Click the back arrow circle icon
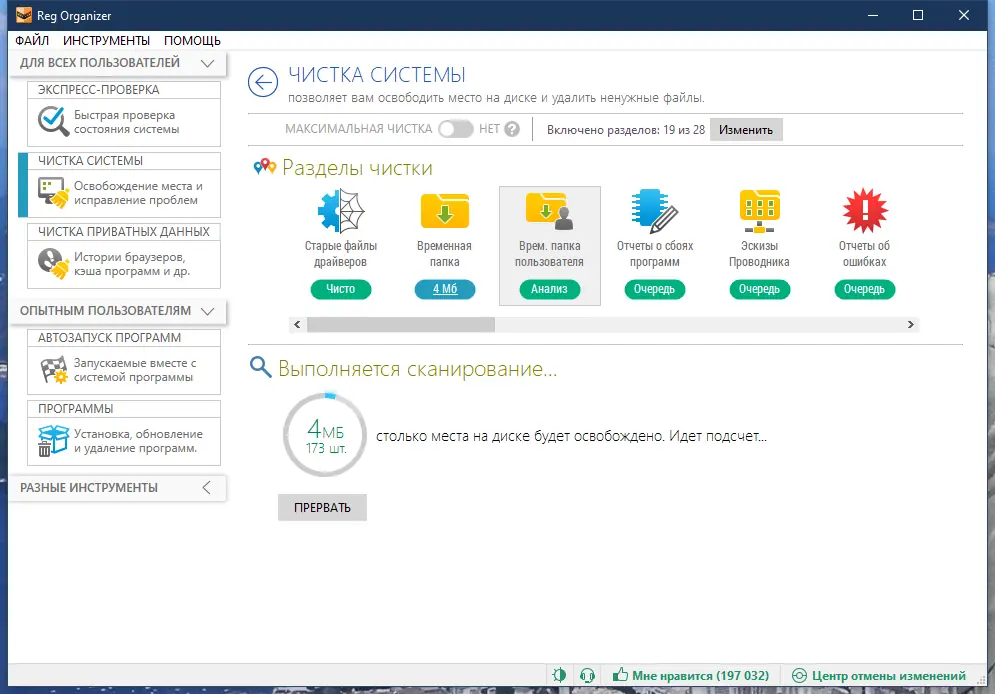Image resolution: width=995 pixels, height=694 pixels. coord(263,82)
